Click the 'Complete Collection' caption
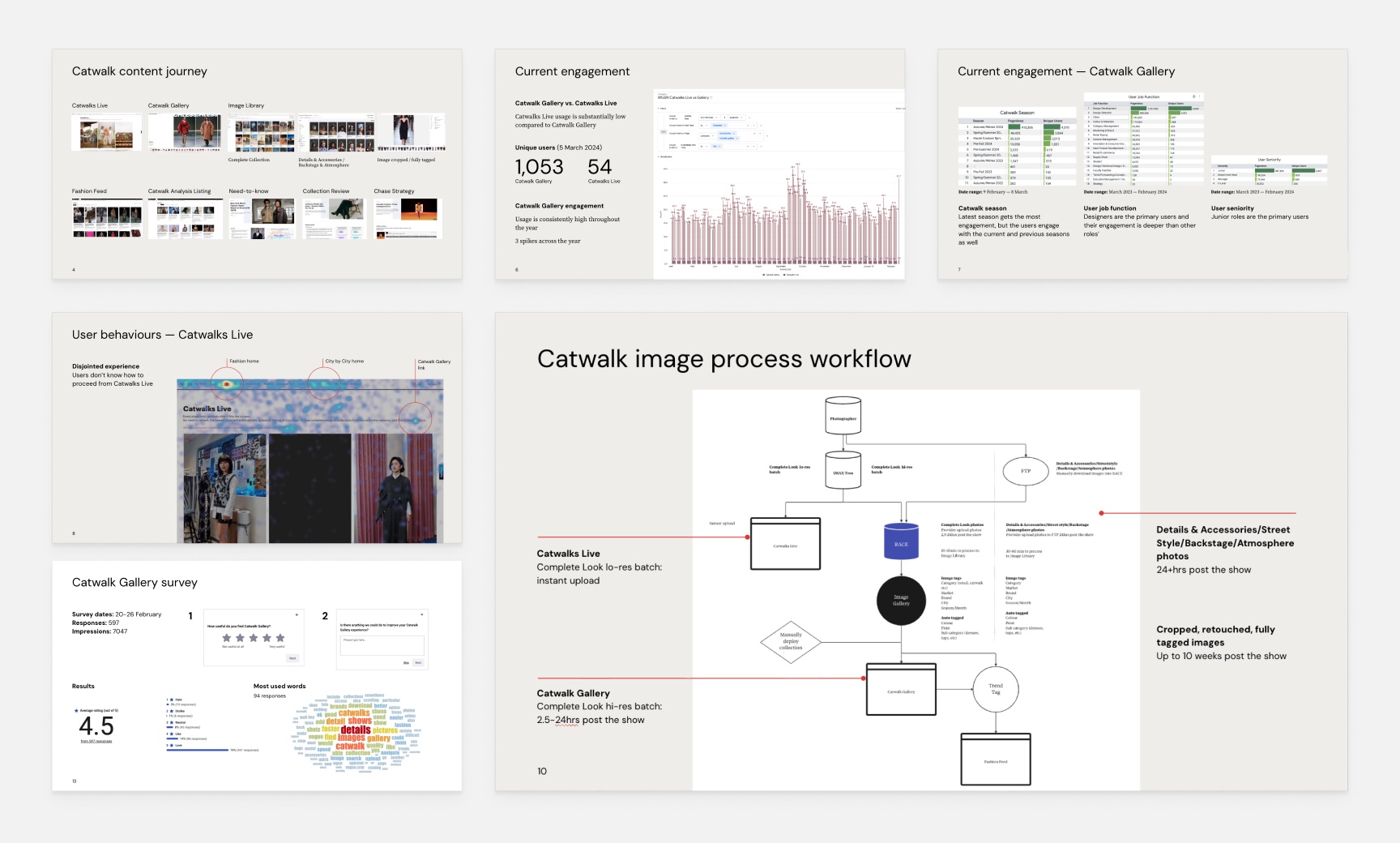Screen dimensions: 1400x843 (x=249, y=160)
